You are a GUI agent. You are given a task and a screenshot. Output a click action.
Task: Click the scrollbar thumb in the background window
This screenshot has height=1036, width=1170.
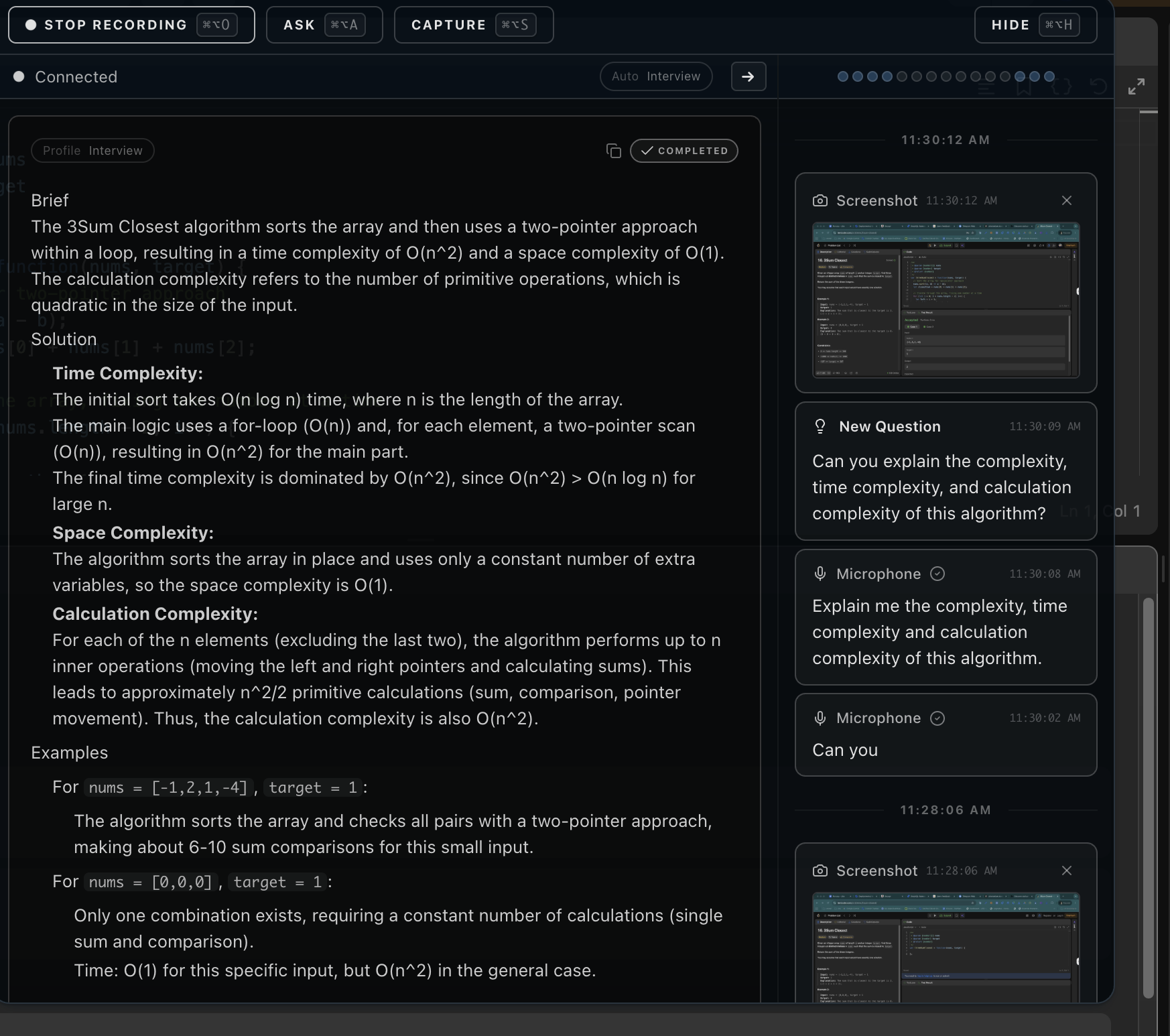(x=1149, y=797)
